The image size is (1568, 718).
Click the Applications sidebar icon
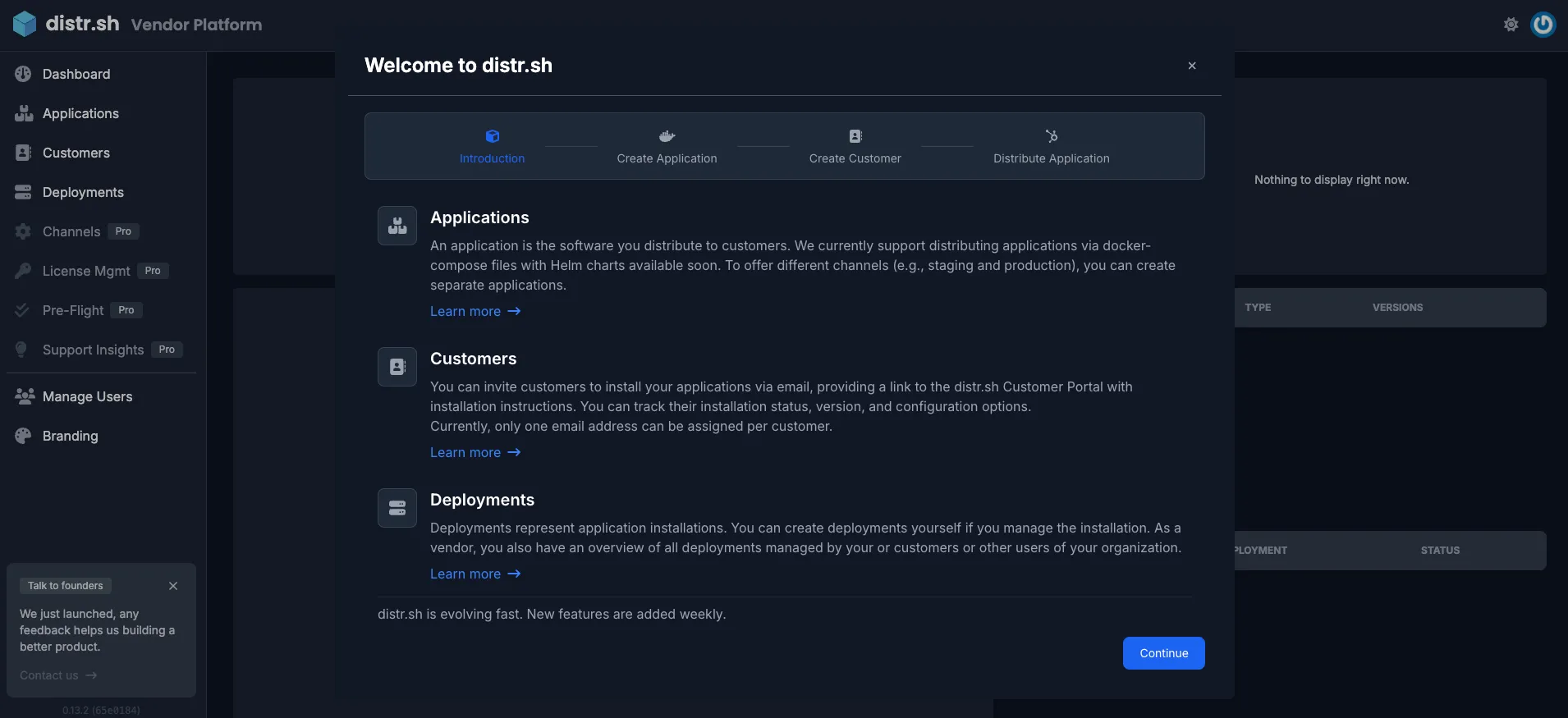tap(23, 113)
